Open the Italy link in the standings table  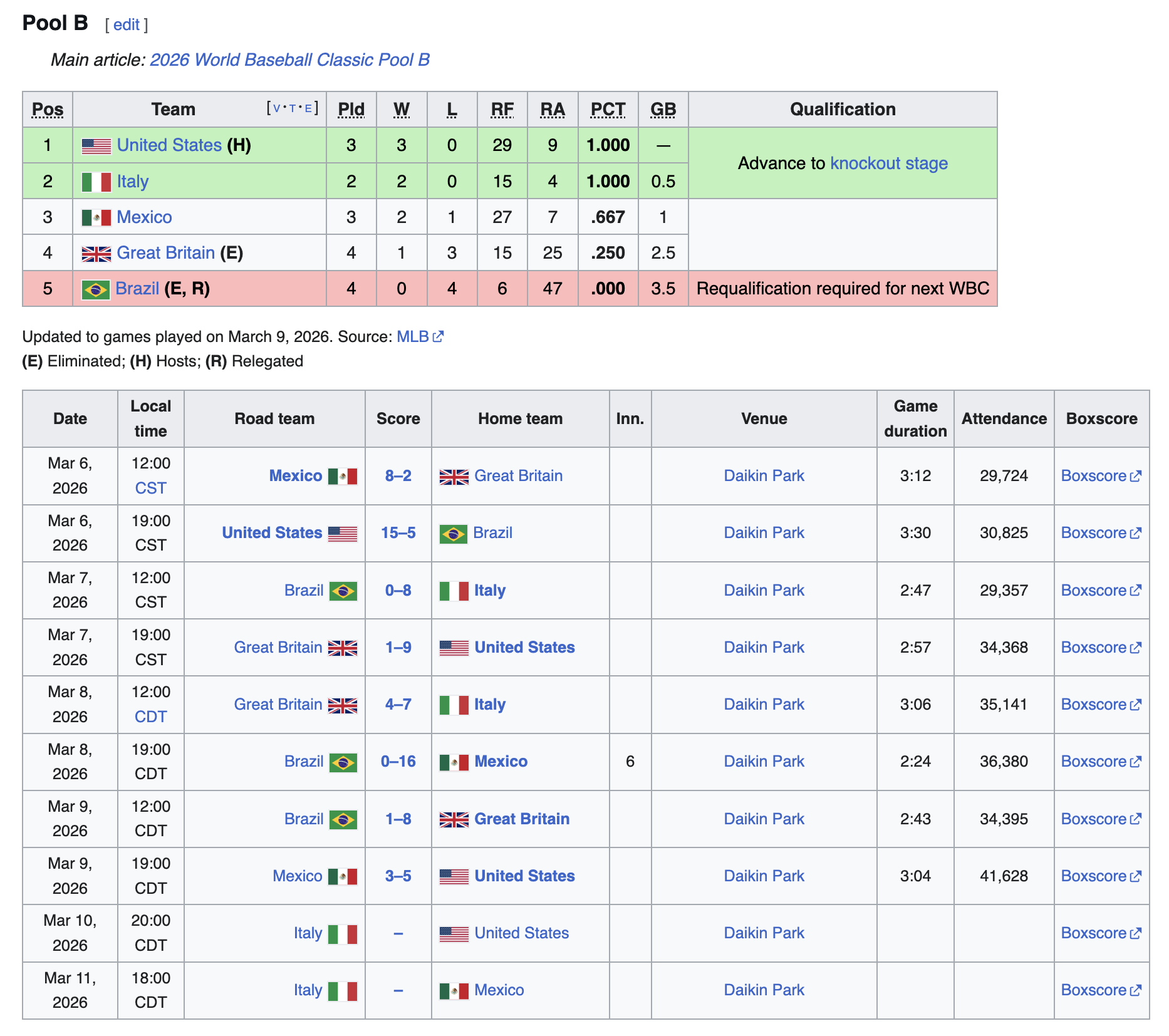(x=133, y=181)
